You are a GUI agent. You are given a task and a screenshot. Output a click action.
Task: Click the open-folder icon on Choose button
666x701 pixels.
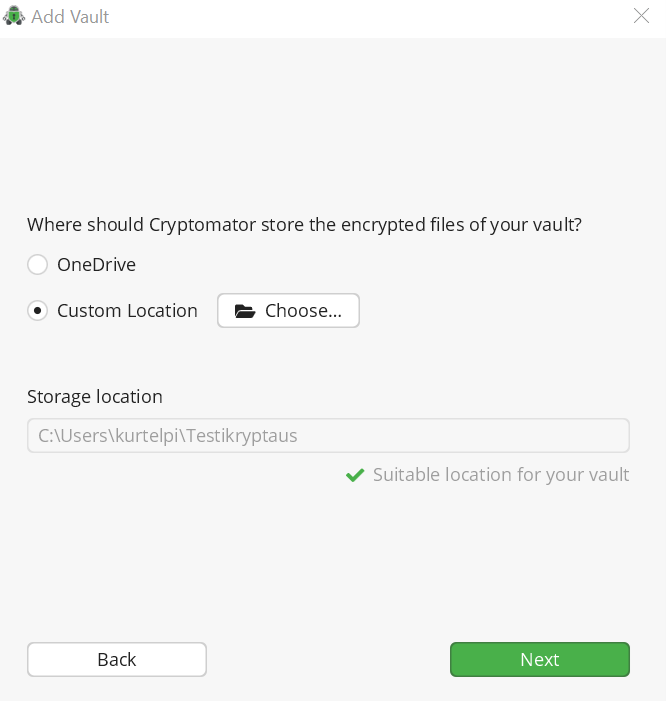pyautogui.click(x=245, y=311)
